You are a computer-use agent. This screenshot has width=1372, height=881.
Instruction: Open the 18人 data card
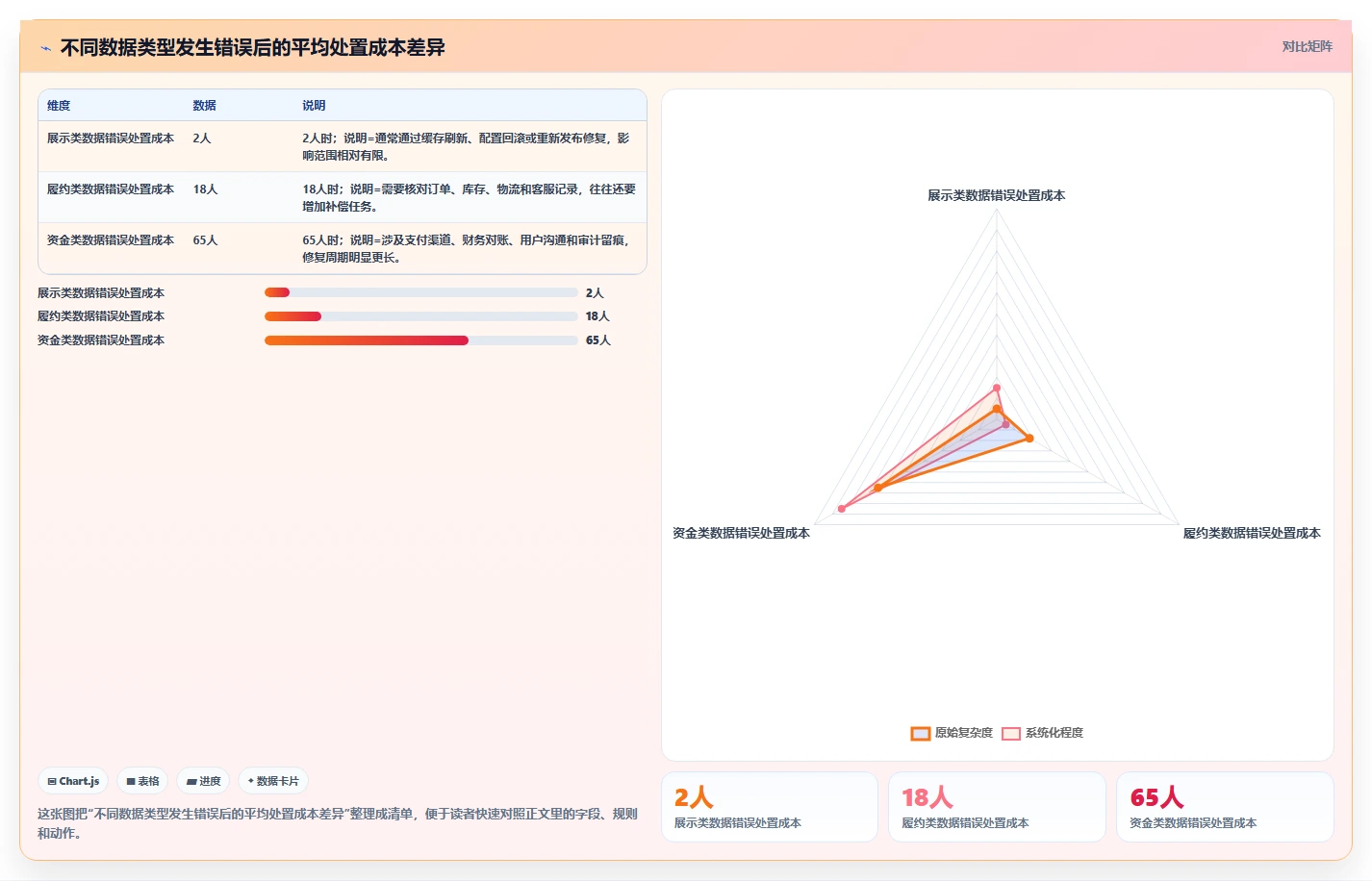(x=997, y=807)
